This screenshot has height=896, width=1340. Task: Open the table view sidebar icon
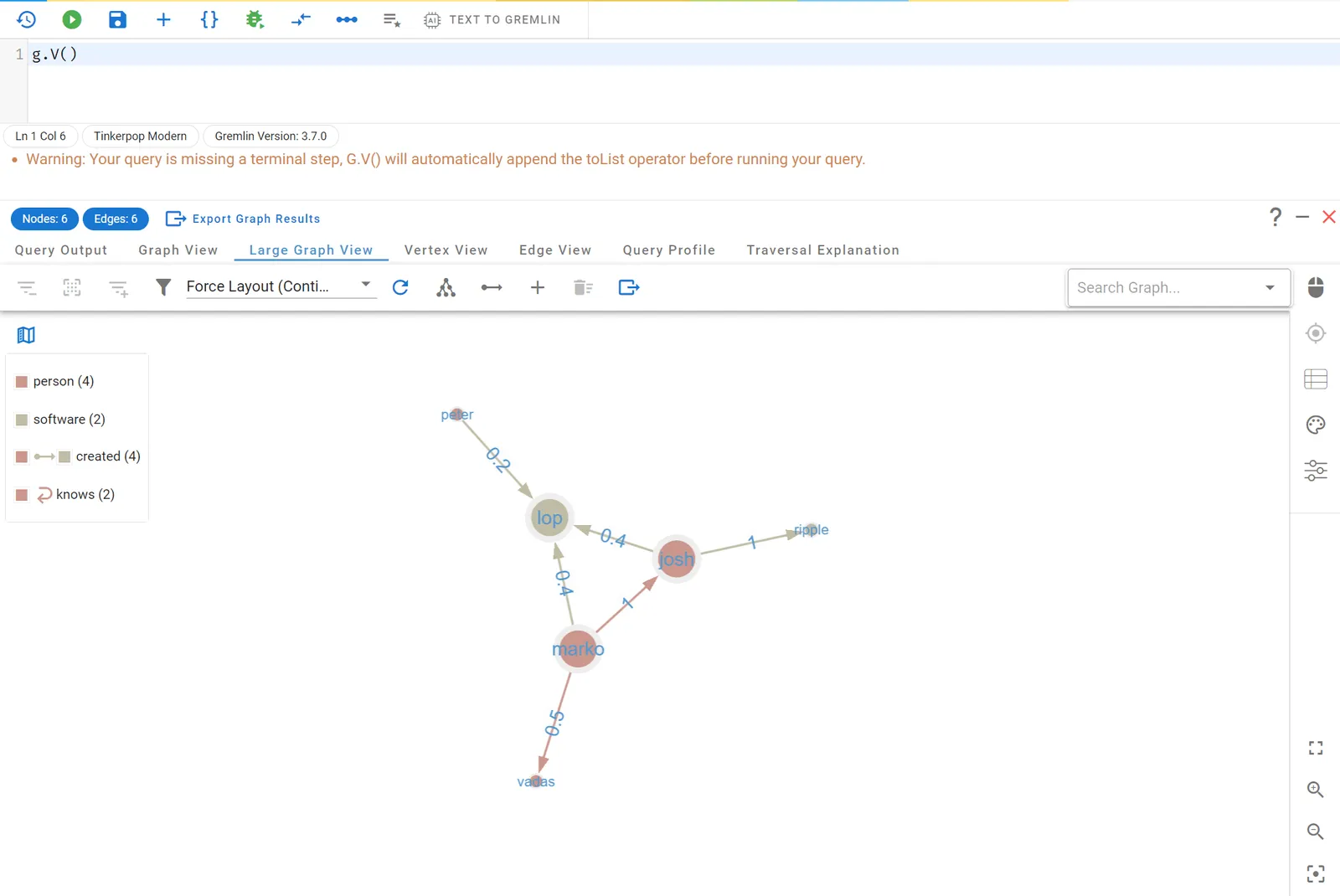1316,379
